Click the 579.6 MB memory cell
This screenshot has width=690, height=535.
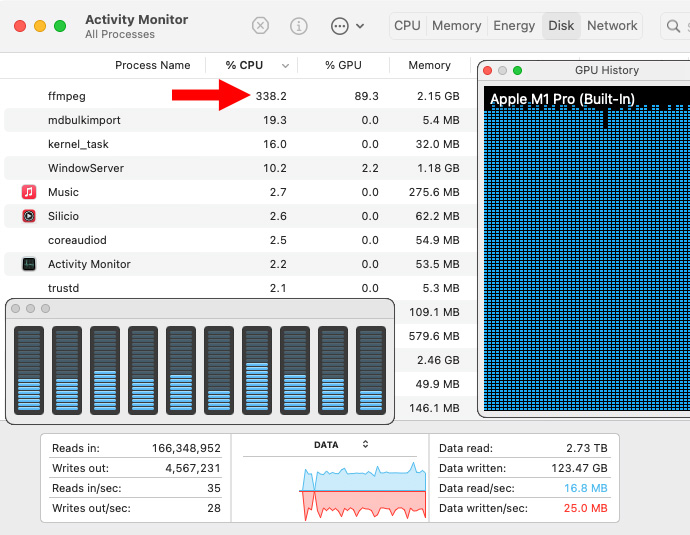[x=434, y=336]
